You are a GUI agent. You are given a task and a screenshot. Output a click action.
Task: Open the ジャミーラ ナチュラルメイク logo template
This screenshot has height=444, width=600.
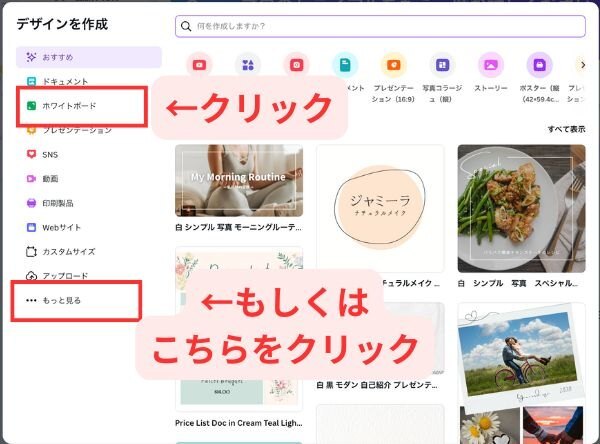pyautogui.click(x=380, y=208)
